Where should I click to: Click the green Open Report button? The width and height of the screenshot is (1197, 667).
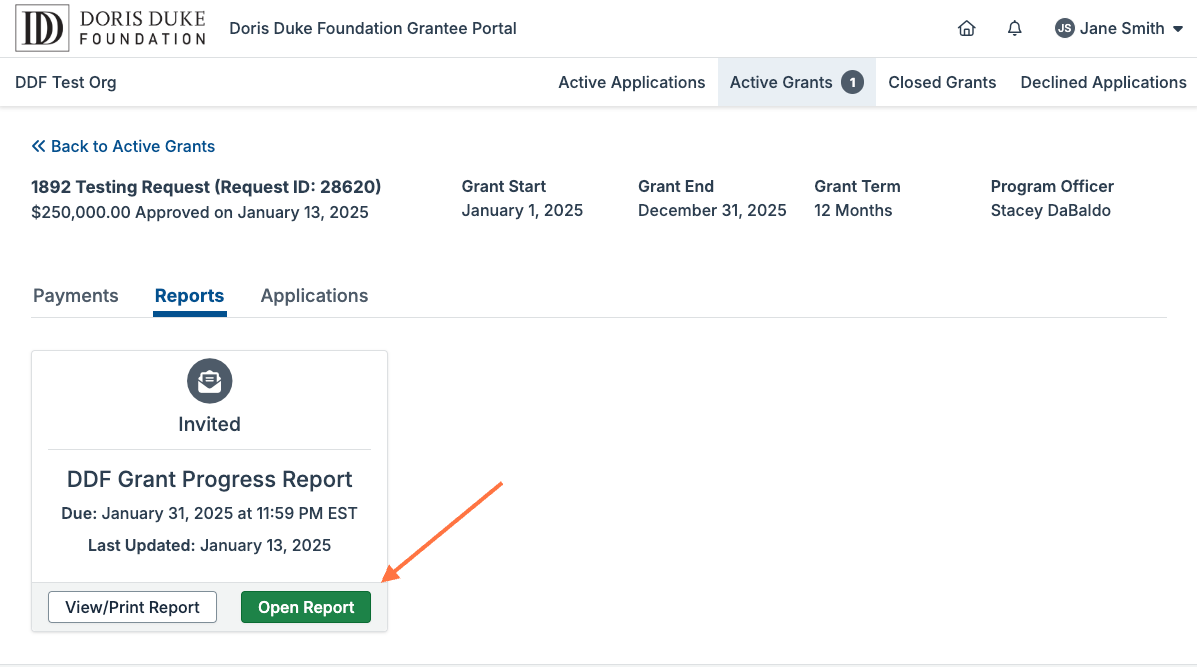[x=306, y=607]
